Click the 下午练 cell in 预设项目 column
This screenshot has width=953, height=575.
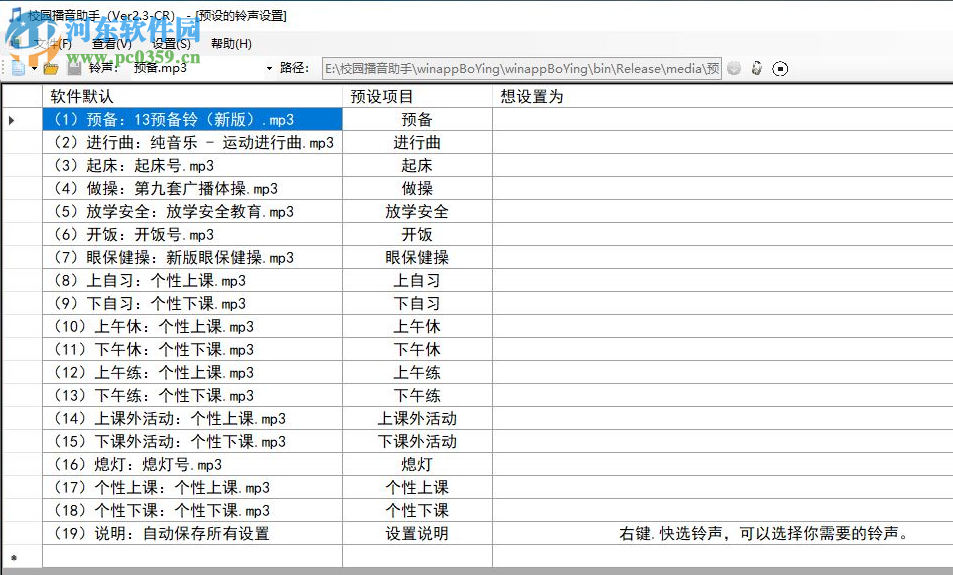[x=418, y=395]
